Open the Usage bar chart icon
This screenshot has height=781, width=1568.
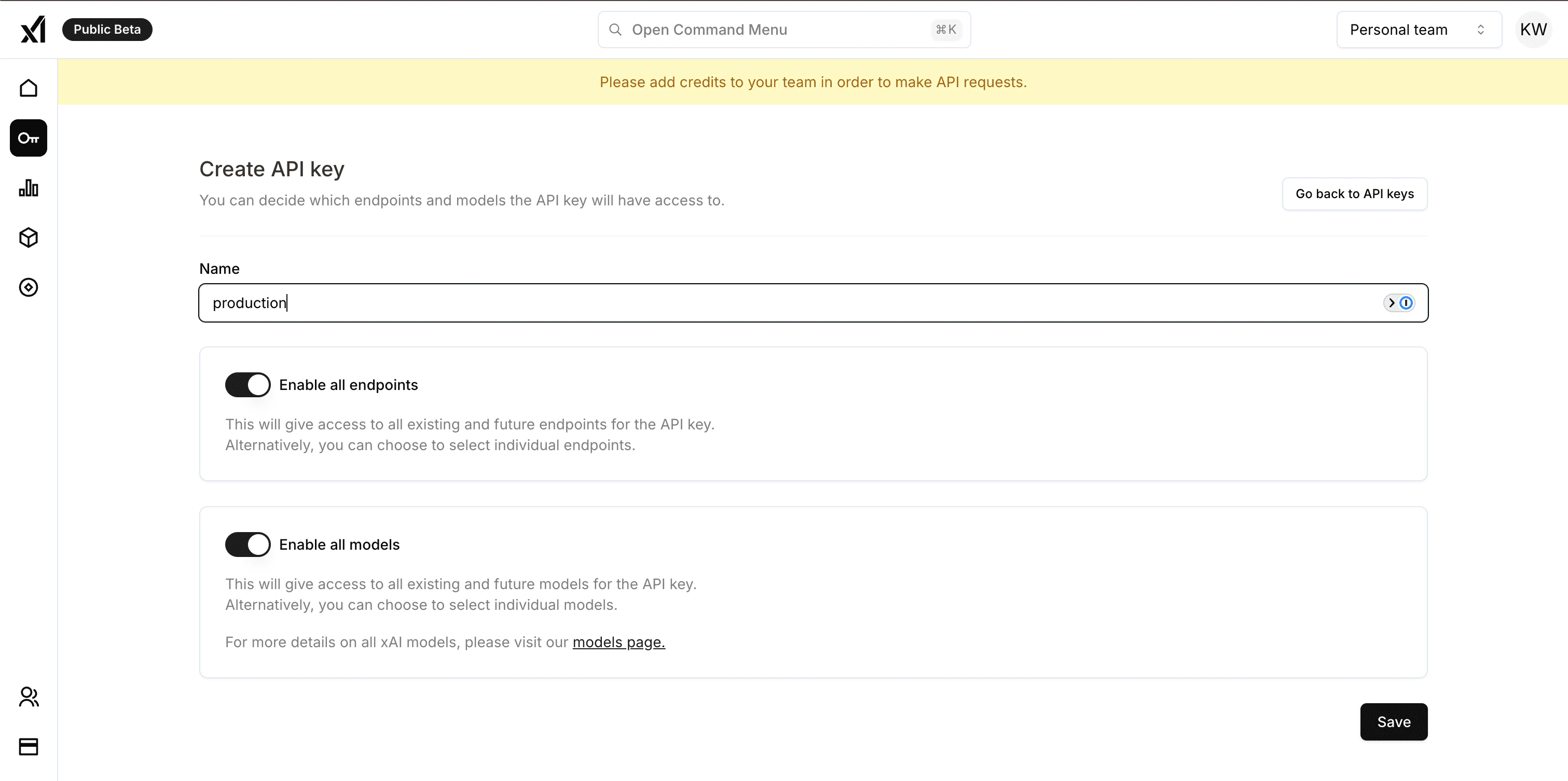tap(29, 188)
